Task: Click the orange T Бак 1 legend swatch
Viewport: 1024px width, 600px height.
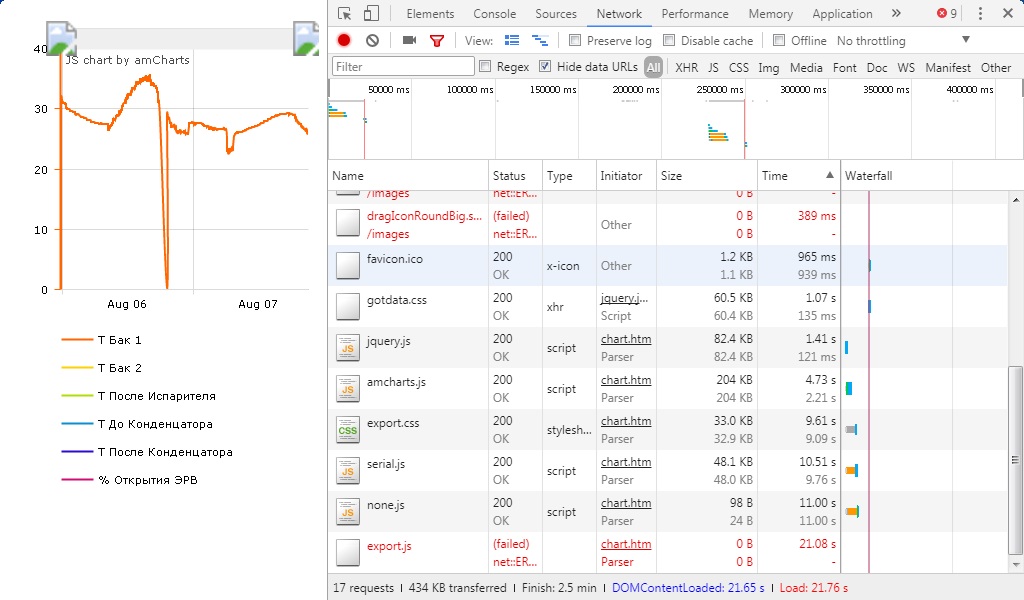Action: pos(76,340)
